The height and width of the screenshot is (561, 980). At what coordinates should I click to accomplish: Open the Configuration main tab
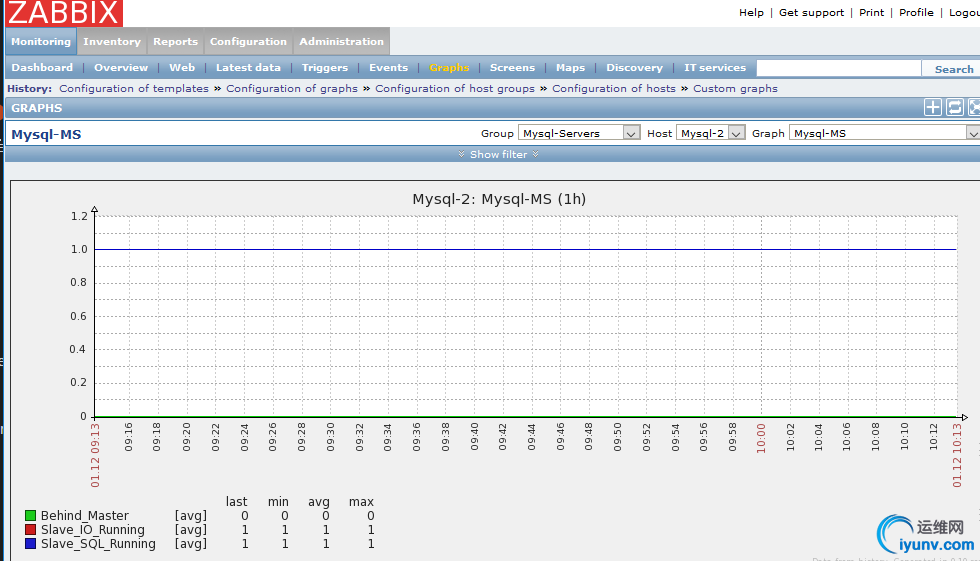tap(248, 41)
